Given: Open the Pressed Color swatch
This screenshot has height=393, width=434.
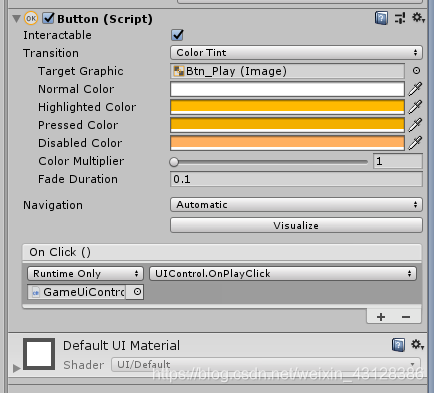Looking at the screenshot, I should click(x=287, y=125).
